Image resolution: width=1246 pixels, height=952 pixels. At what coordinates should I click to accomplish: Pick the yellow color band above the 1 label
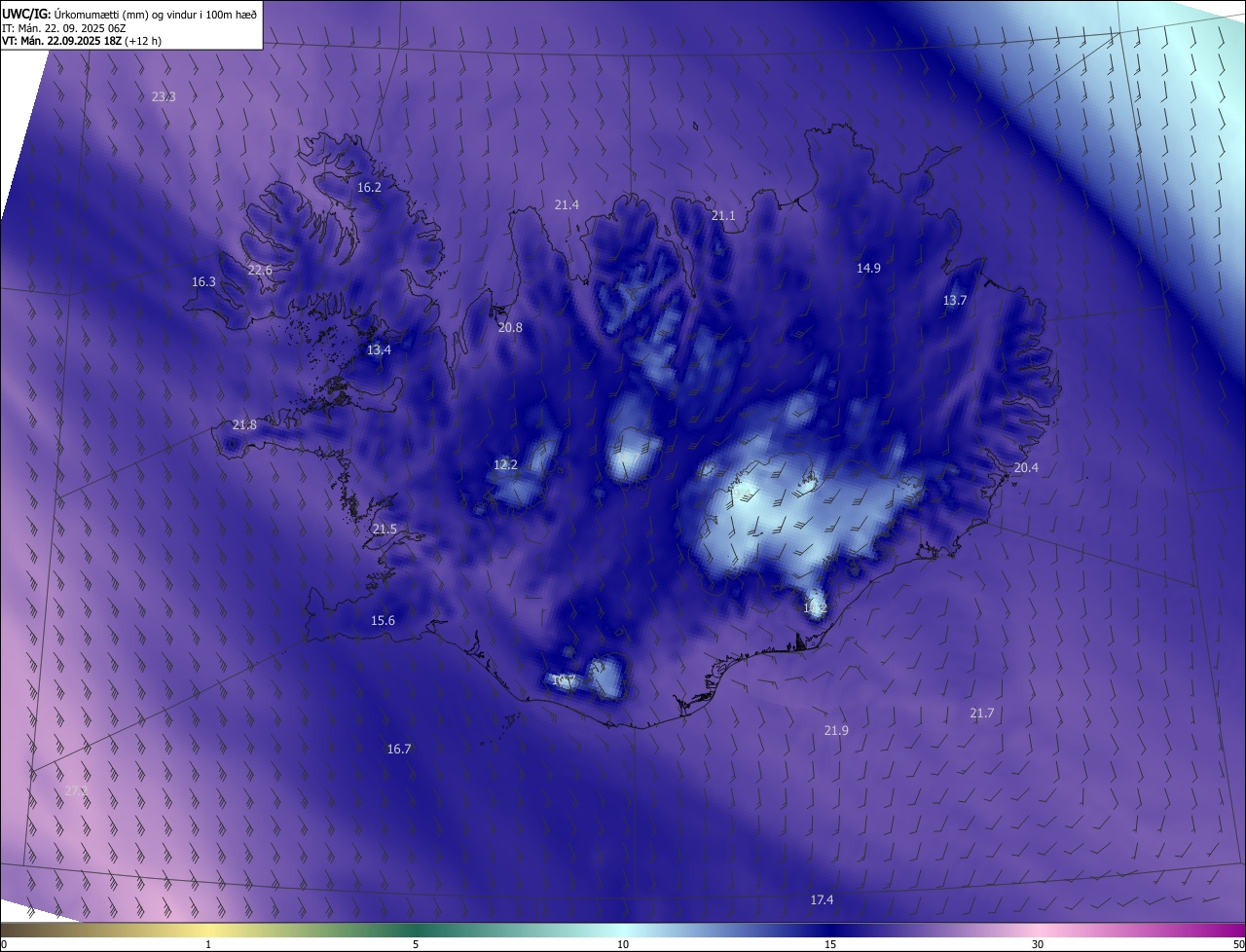pyautogui.click(x=208, y=931)
